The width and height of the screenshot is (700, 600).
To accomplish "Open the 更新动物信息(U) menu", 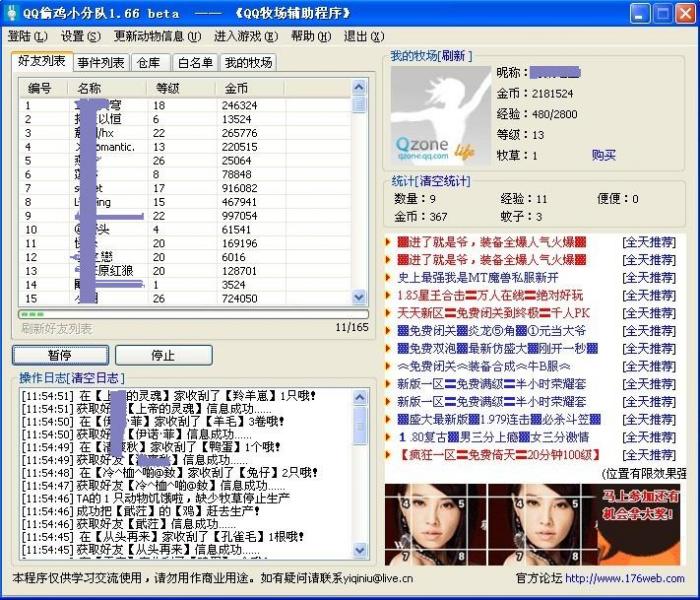I will (x=158, y=36).
